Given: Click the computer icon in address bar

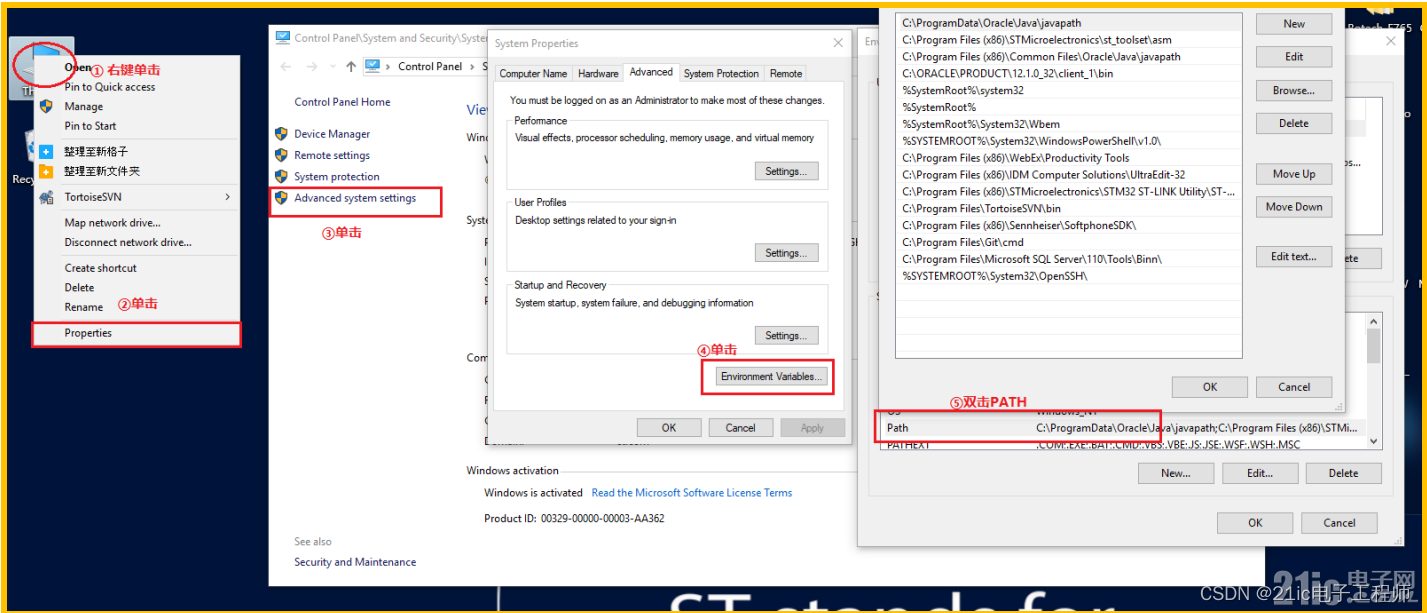Looking at the screenshot, I should [x=373, y=66].
